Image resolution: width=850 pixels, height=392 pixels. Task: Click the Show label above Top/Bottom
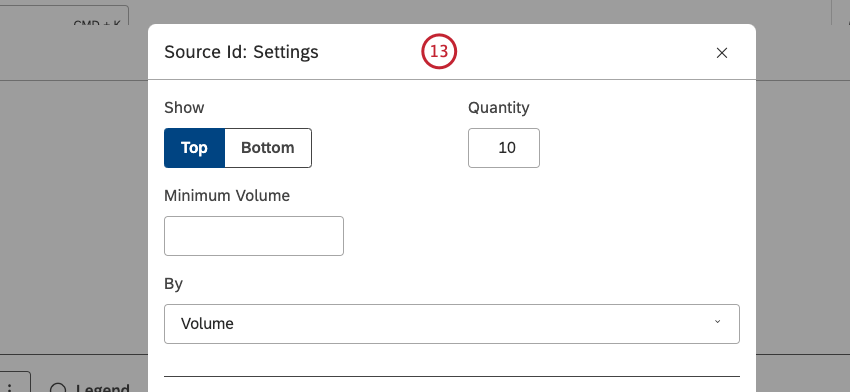point(184,107)
